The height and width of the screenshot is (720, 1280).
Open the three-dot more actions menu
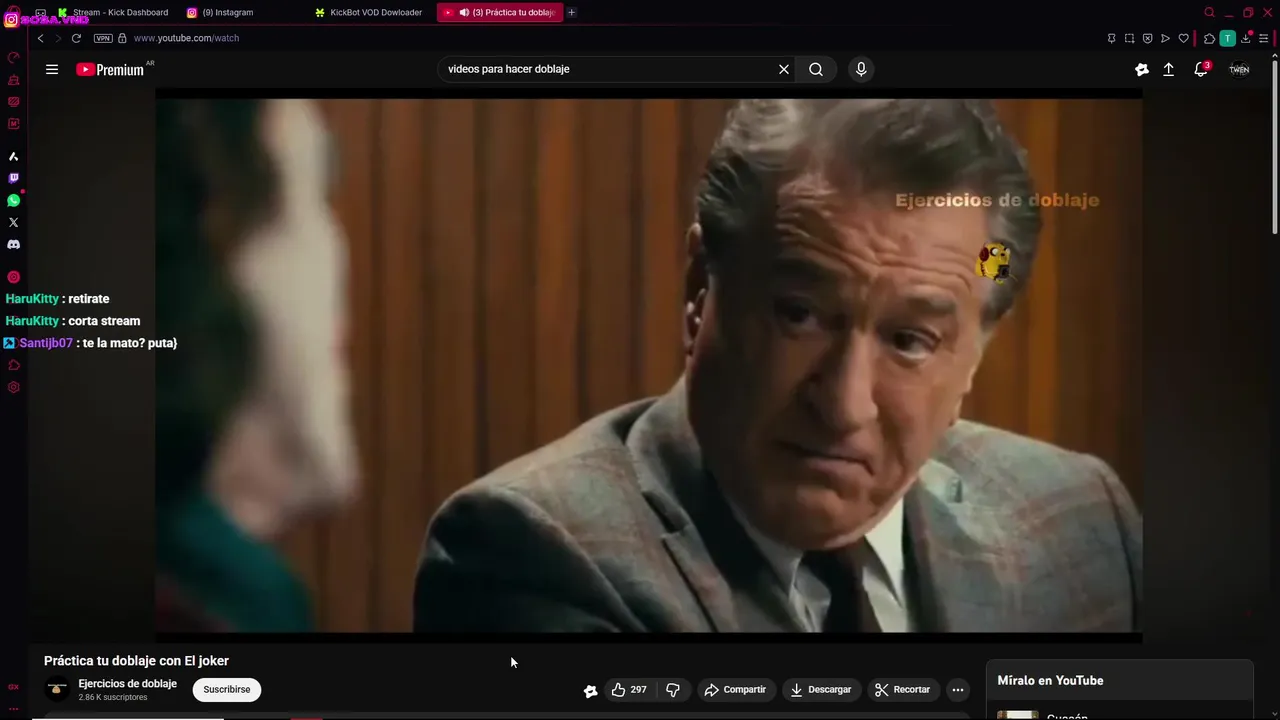(x=957, y=689)
